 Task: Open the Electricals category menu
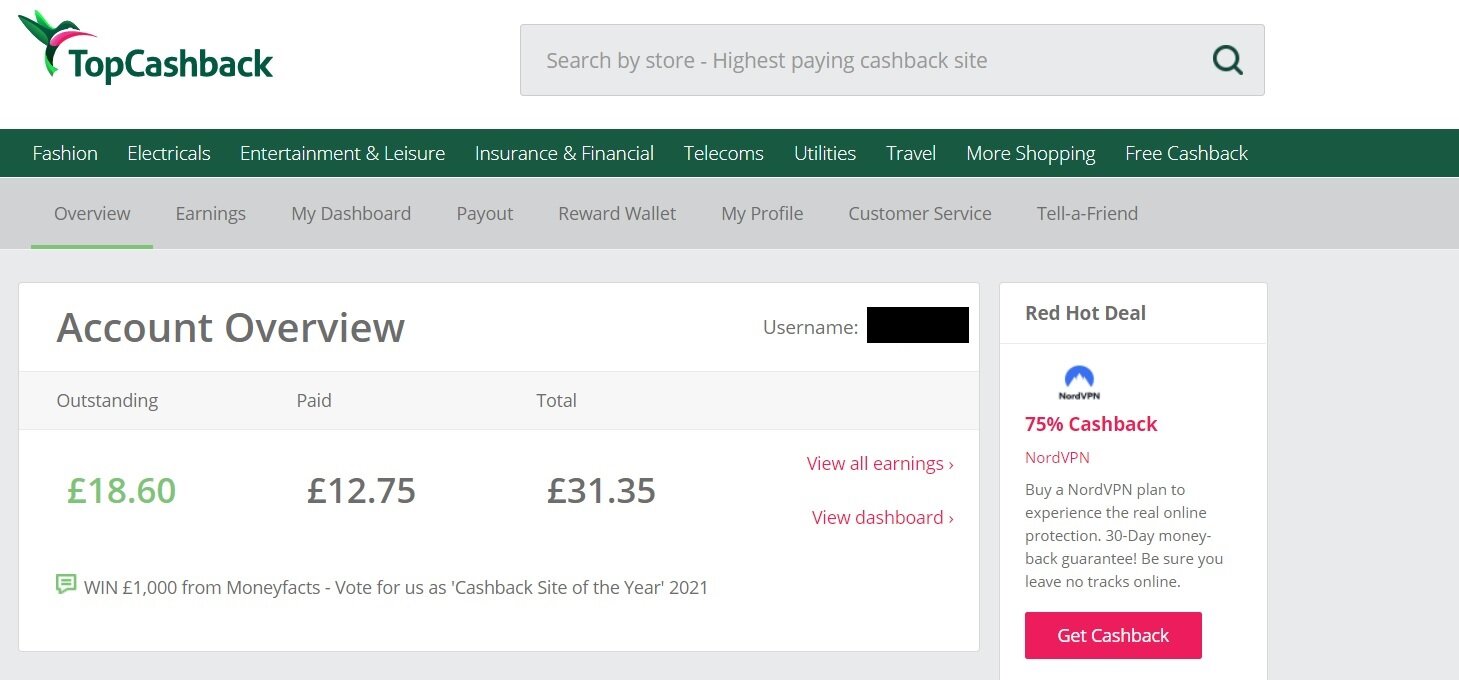click(169, 153)
